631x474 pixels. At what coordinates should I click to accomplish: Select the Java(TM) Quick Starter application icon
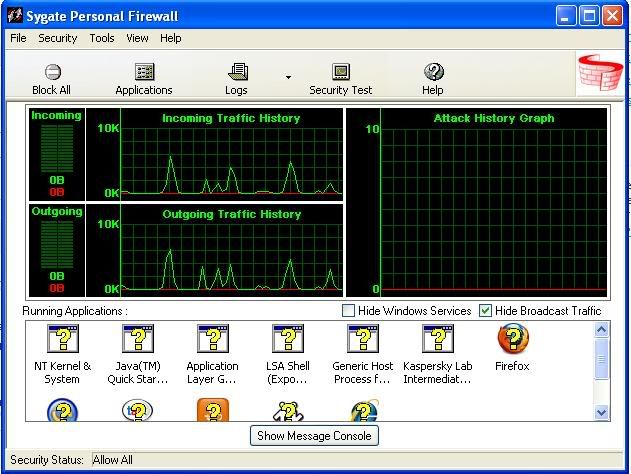click(x=138, y=339)
